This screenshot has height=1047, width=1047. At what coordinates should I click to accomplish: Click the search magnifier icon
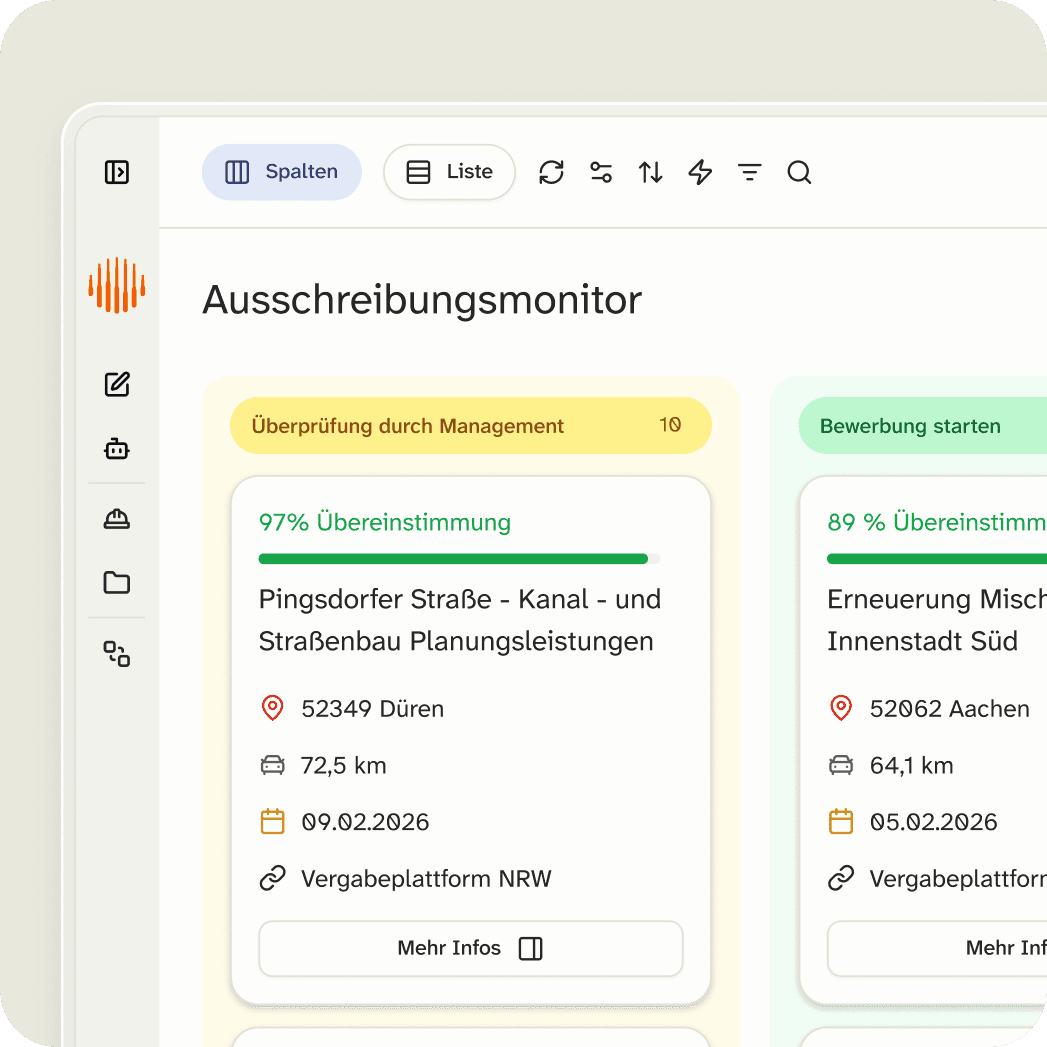799,172
